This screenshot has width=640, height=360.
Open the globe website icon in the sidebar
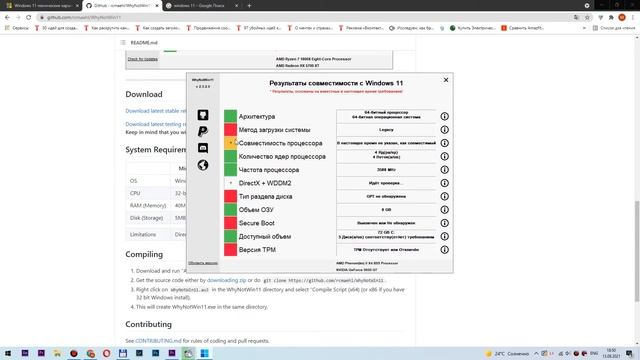tap(203, 165)
